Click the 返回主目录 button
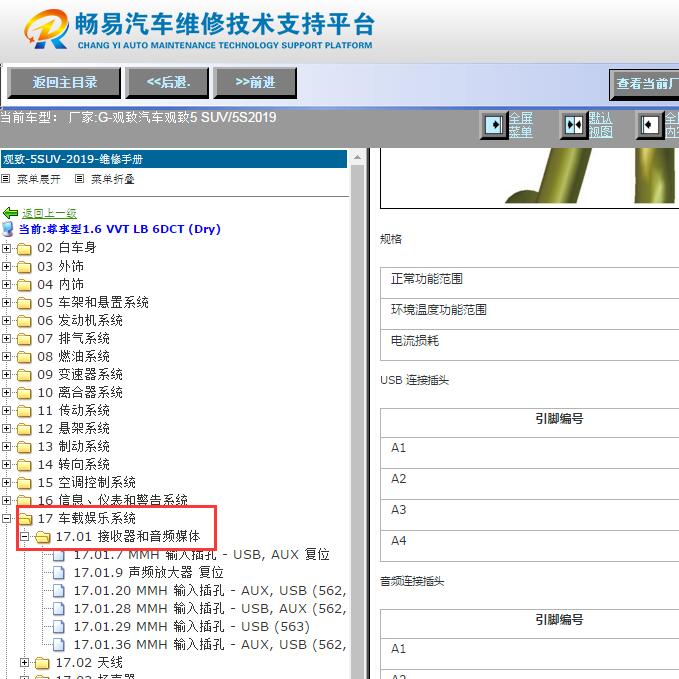This screenshot has height=679, width=679. [64, 82]
